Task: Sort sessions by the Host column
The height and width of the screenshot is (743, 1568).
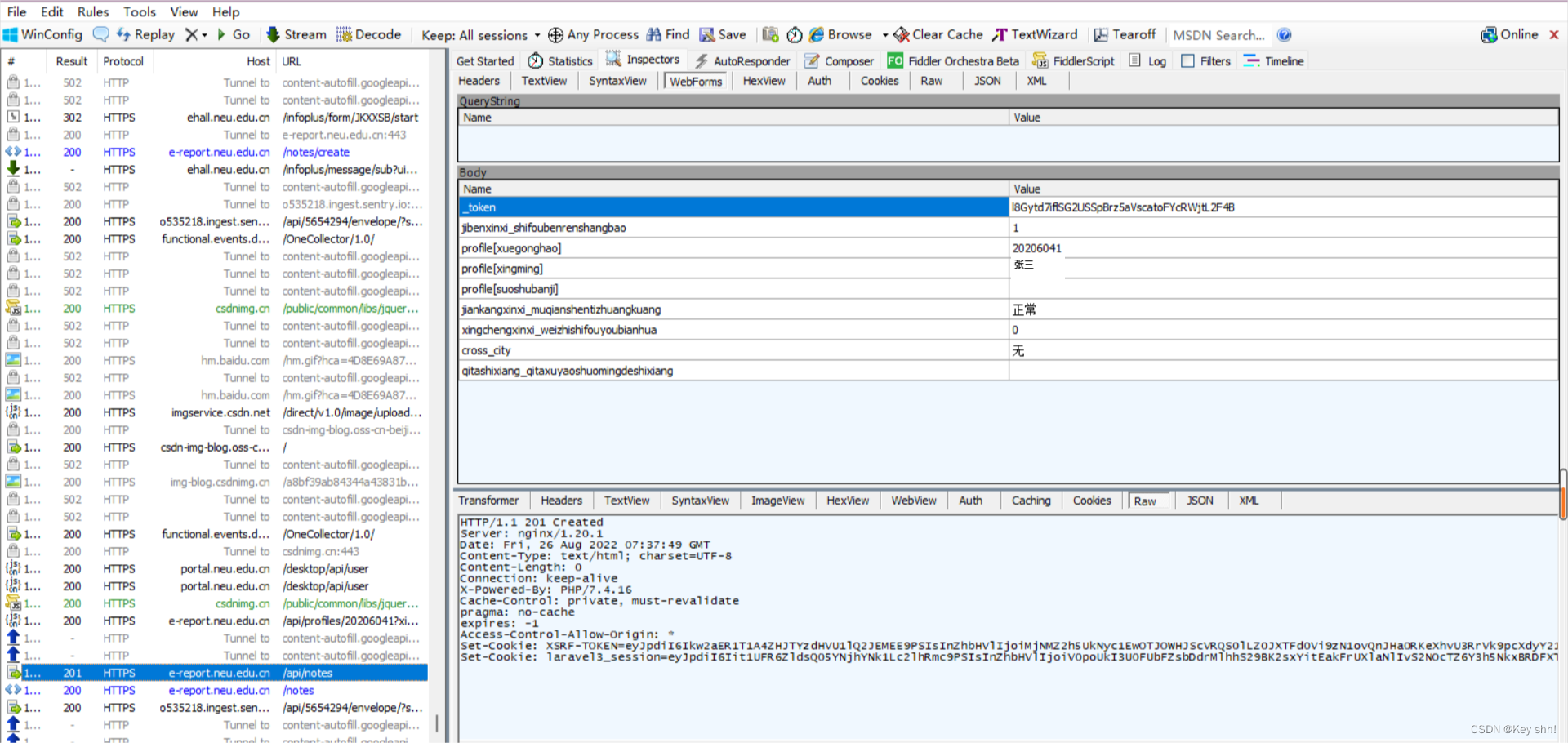Action: (x=214, y=61)
